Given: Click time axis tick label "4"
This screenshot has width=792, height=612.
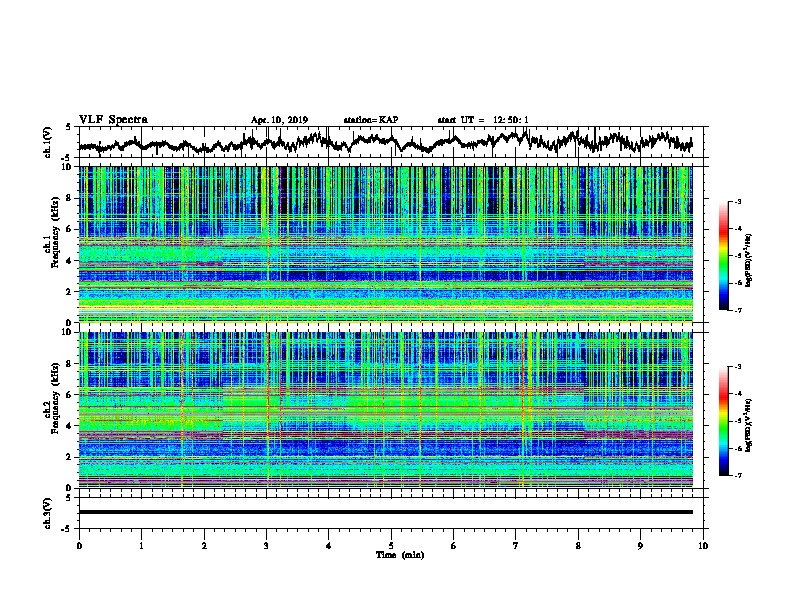Looking at the screenshot, I should (x=329, y=546).
